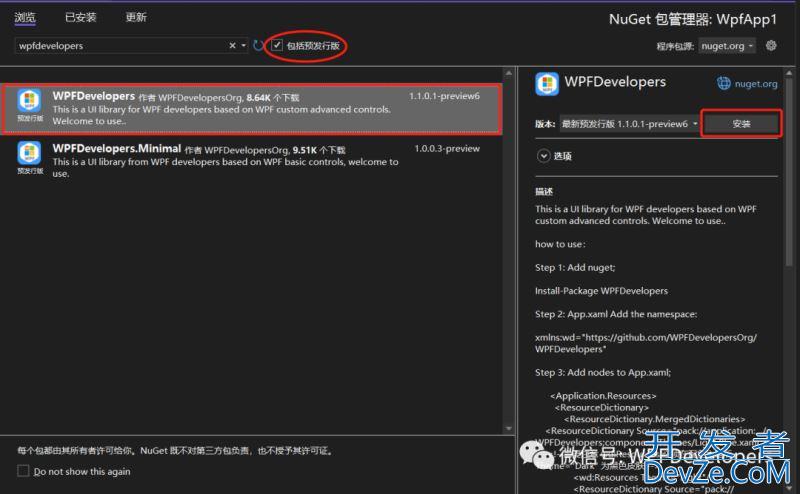Screen dimensions: 800x494
Task: Click the 描述 (Description) heading
Action: pyautogui.click(x=544, y=191)
